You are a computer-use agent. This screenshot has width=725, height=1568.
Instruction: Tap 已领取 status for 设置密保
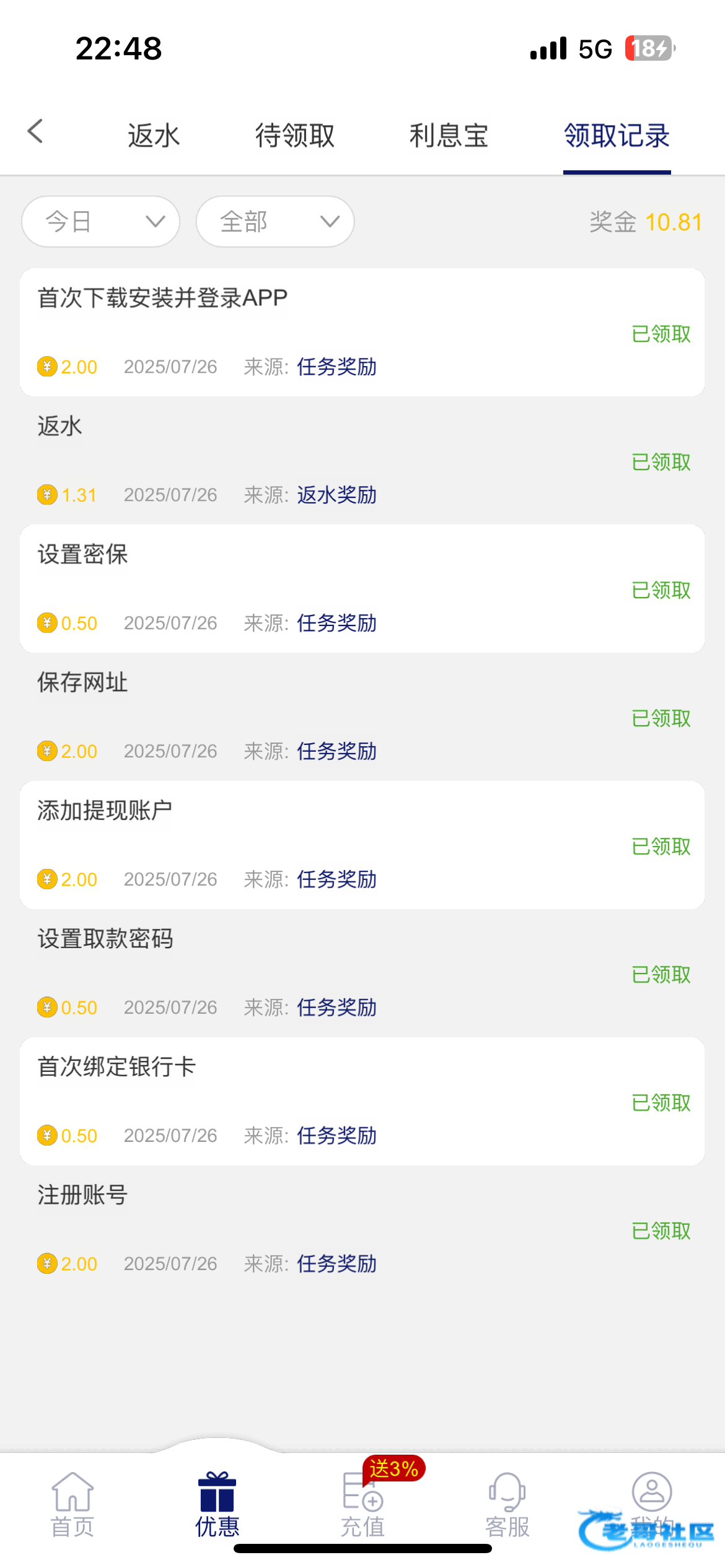[661, 590]
